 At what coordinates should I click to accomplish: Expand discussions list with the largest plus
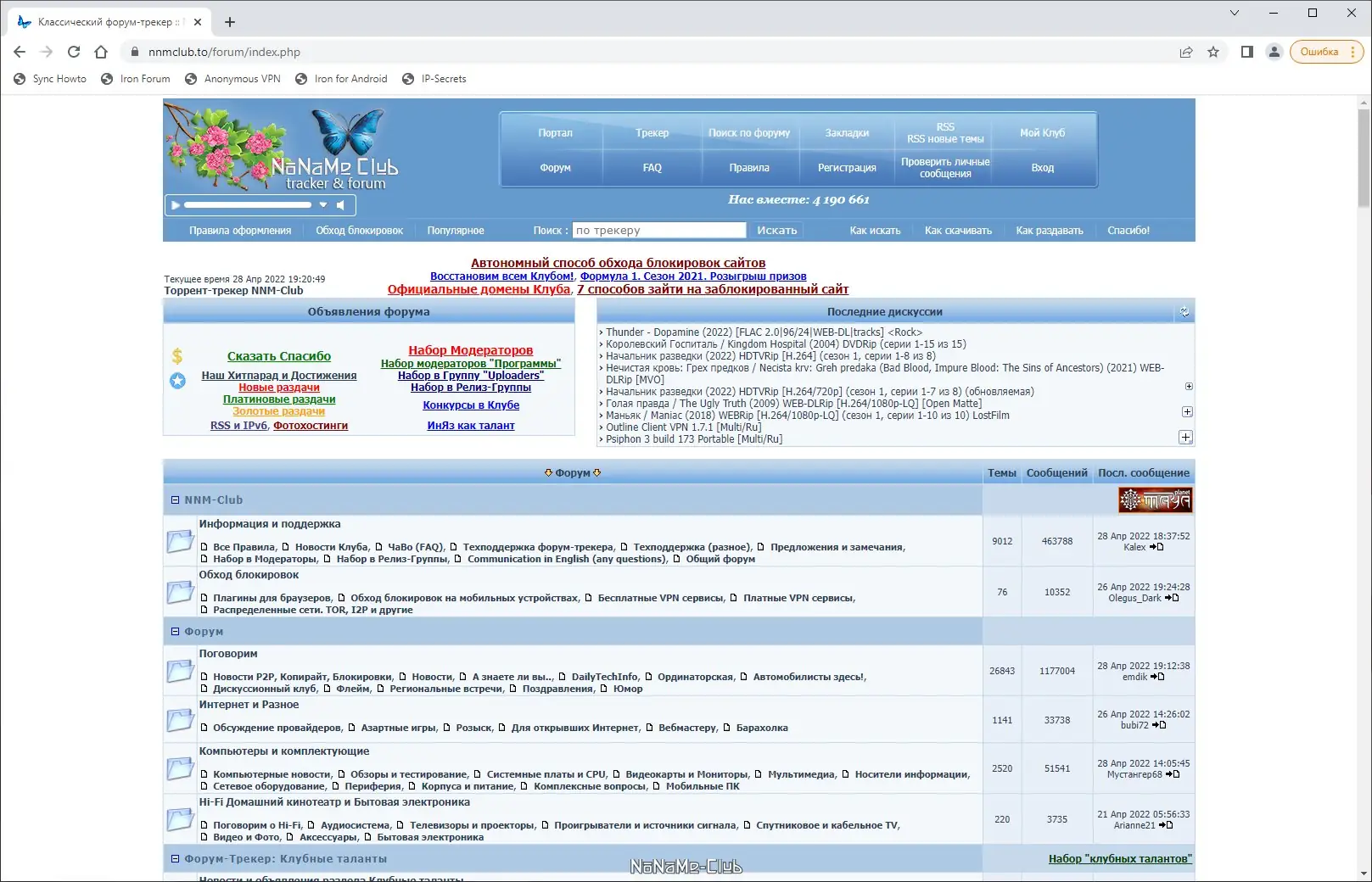[1185, 438]
